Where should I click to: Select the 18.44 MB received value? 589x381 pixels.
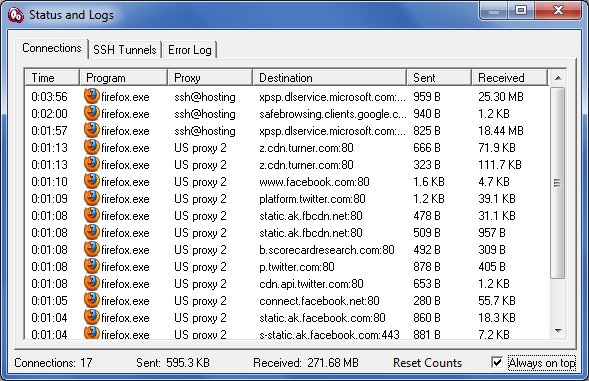tap(501, 131)
